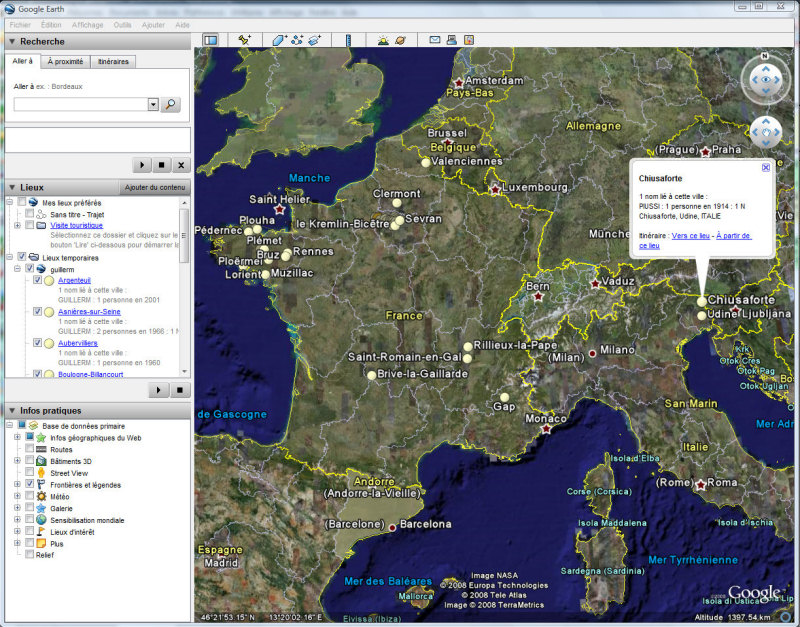Click the search magnifying glass button
800x627 pixels.
click(170, 104)
